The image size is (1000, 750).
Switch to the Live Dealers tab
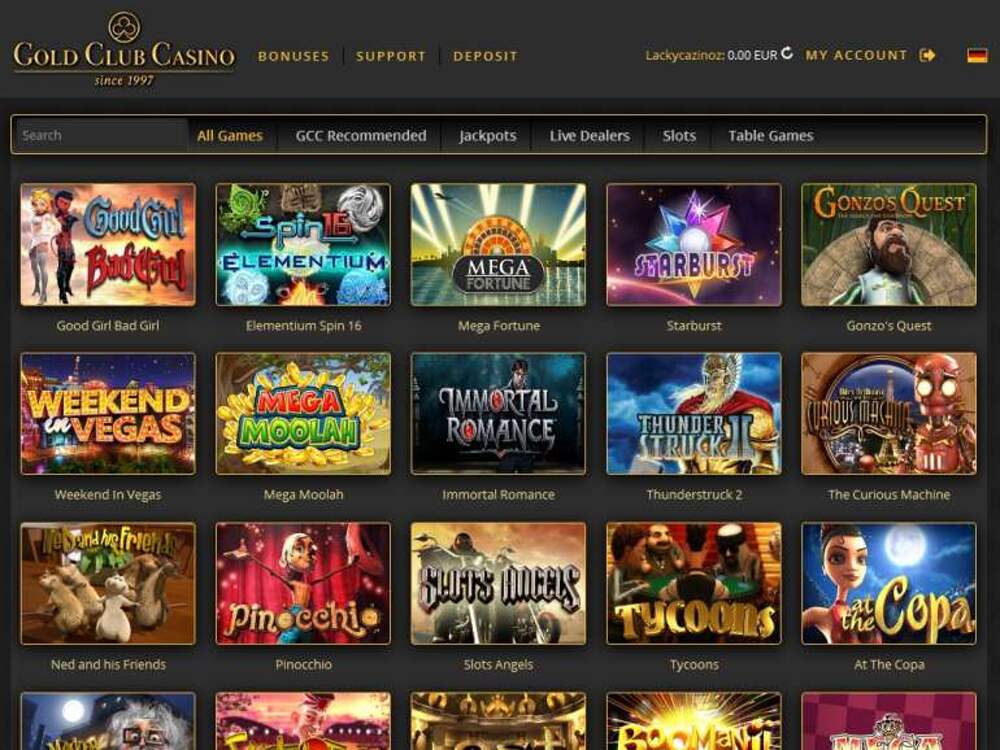pos(589,135)
